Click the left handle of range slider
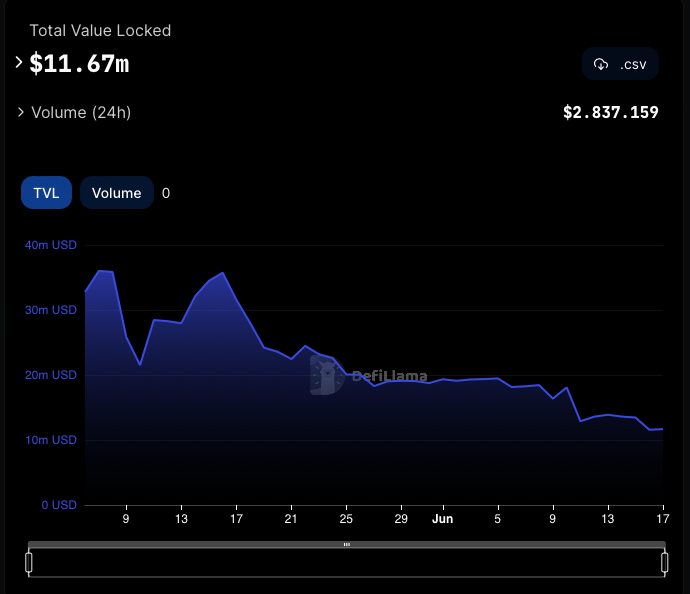The width and height of the screenshot is (690, 594). [x=29, y=562]
